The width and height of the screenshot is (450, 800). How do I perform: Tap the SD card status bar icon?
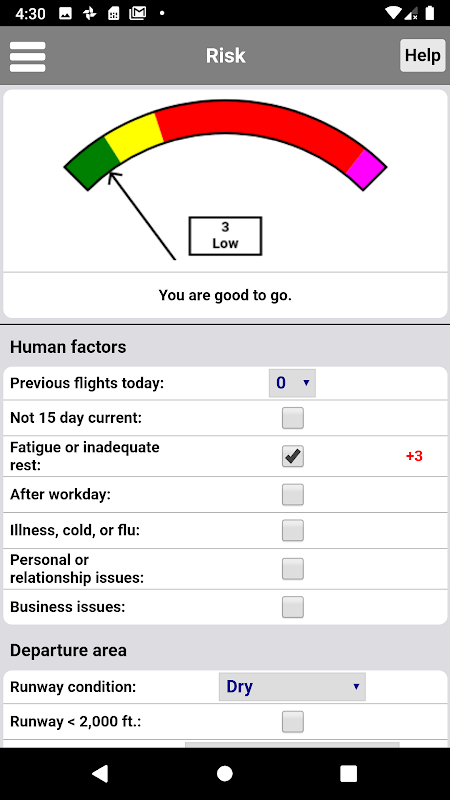[x=114, y=14]
